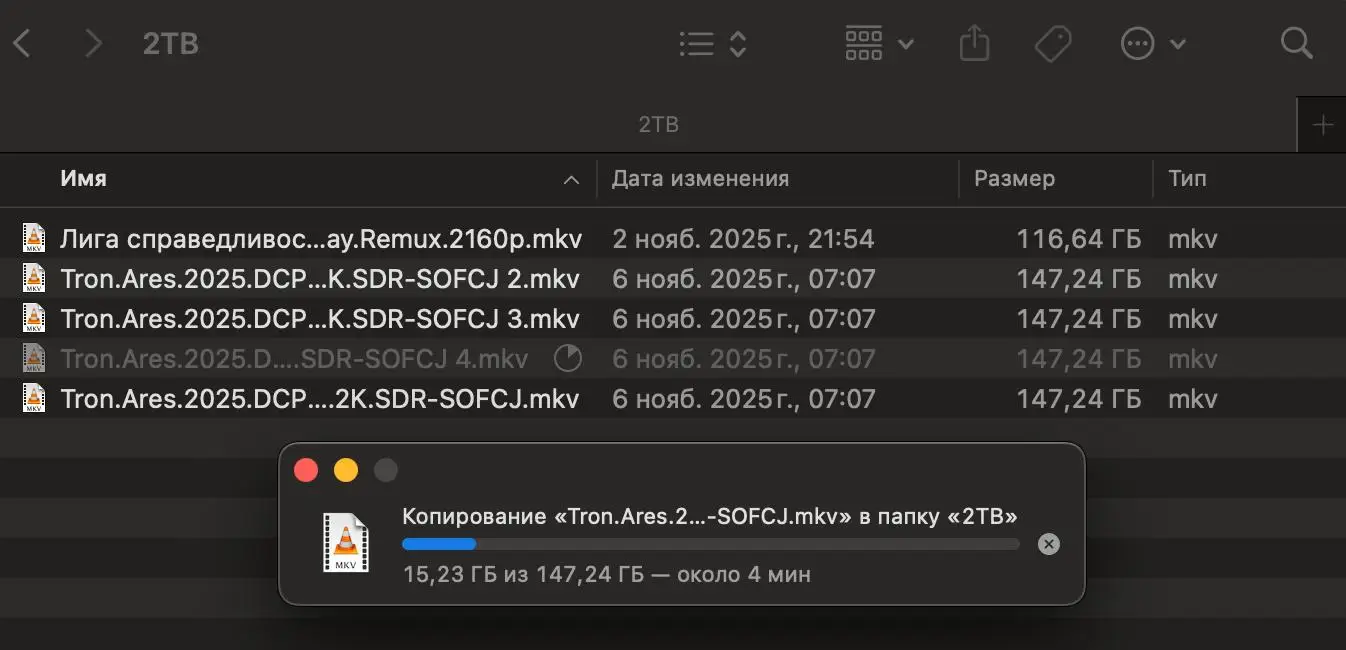Sort files by Дата изменения column
Screen dimensions: 1346x650
point(700,179)
